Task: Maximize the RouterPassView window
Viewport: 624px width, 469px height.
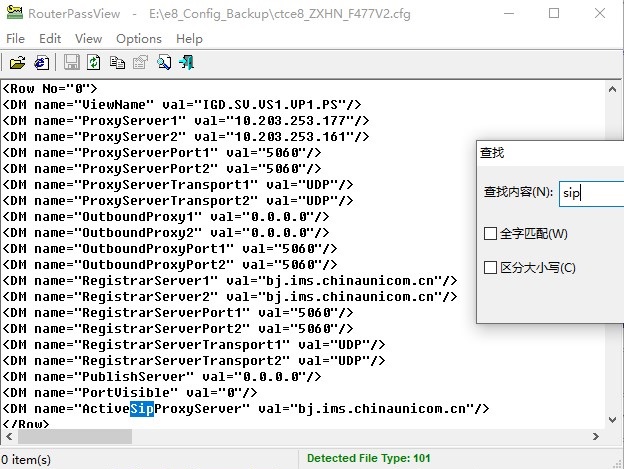Action: pyautogui.click(x=554, y=14)
